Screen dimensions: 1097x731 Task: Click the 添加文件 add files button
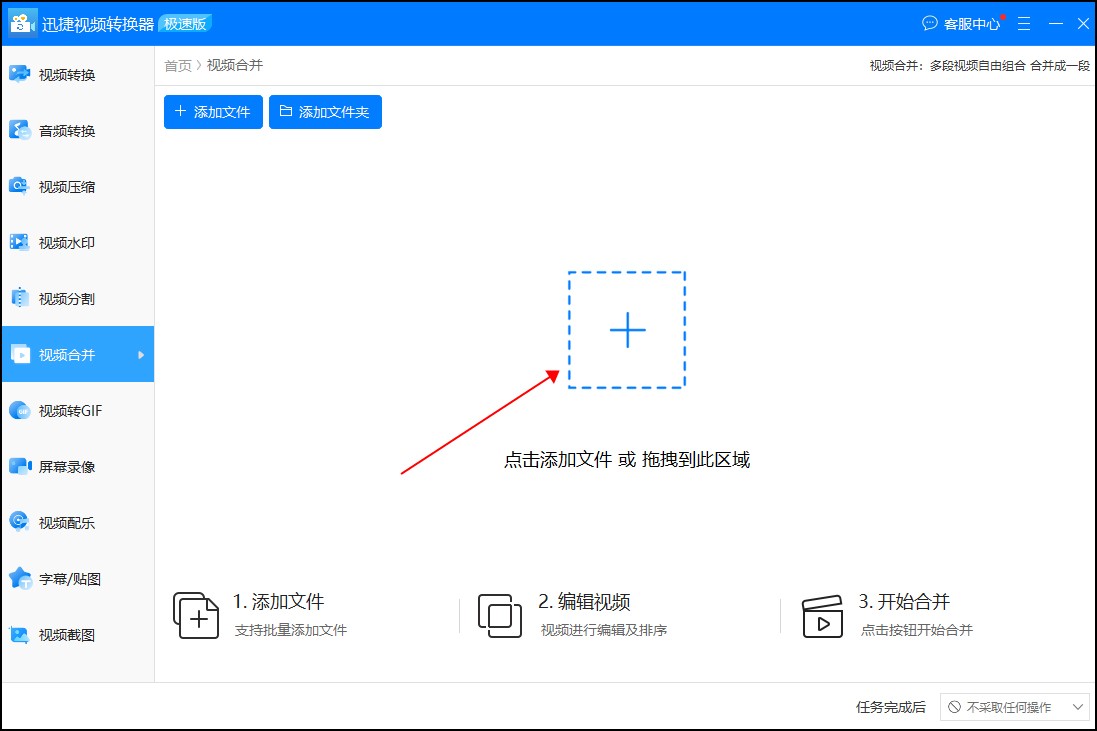click(212, 112)
